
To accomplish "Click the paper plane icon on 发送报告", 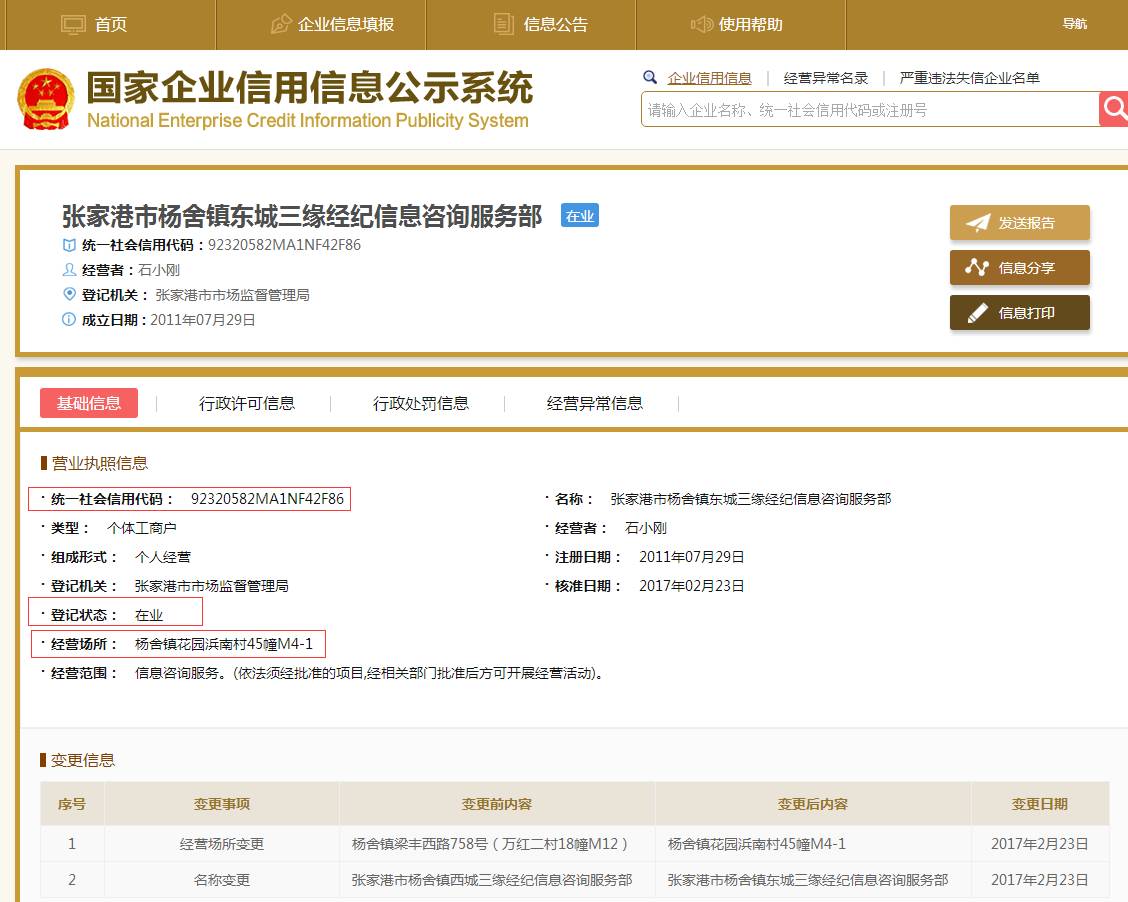I will [977, 223].
